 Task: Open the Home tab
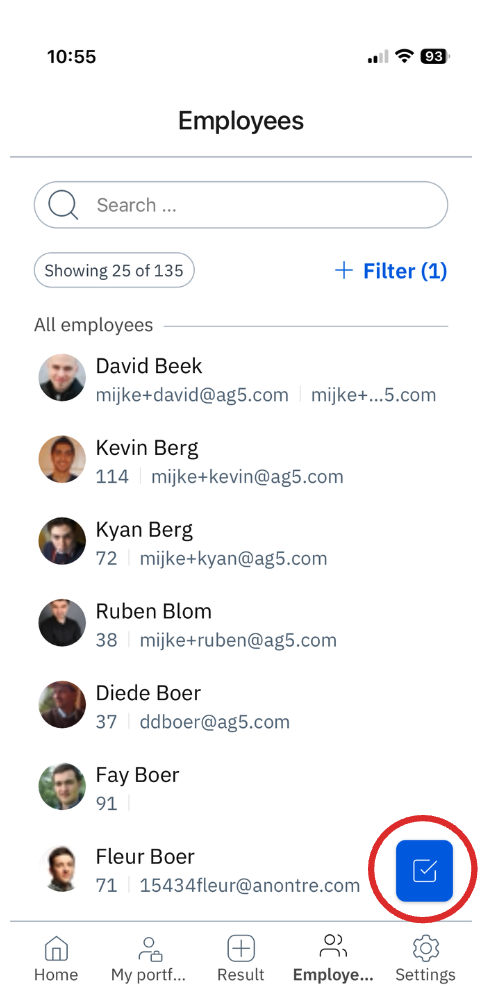56,958
